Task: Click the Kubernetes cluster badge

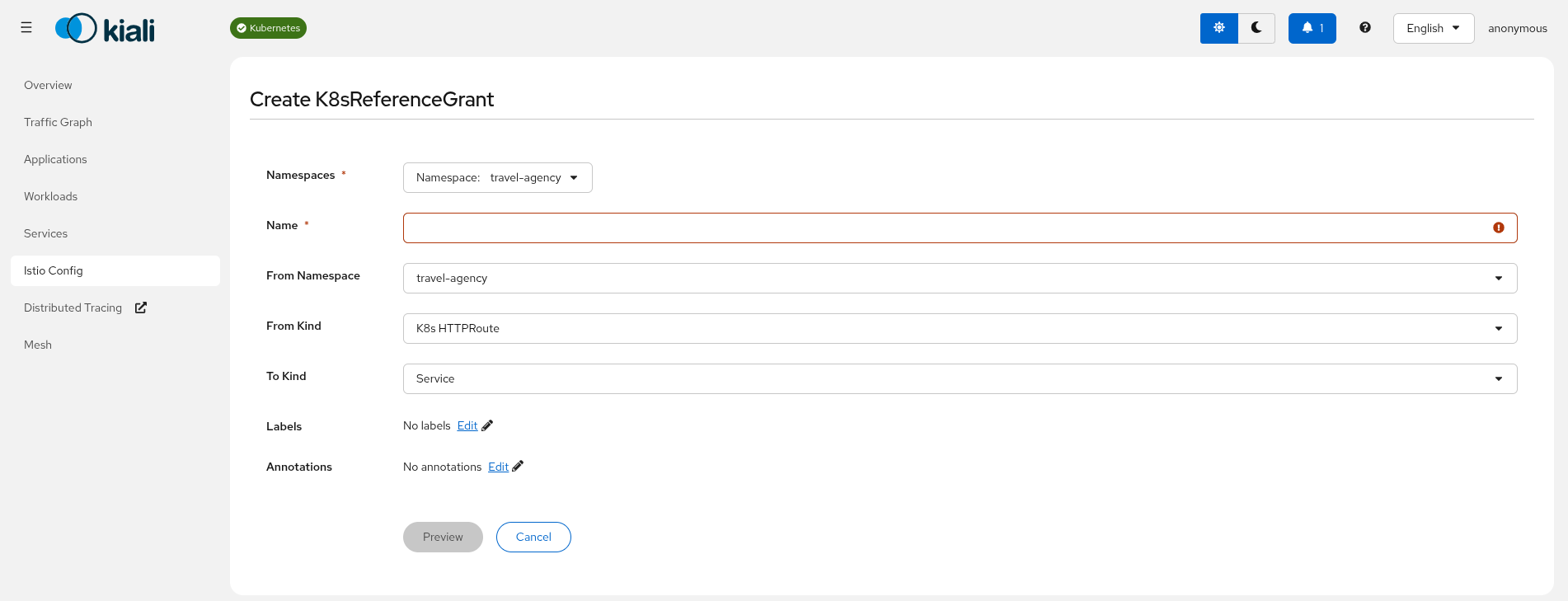Action: 268,28
